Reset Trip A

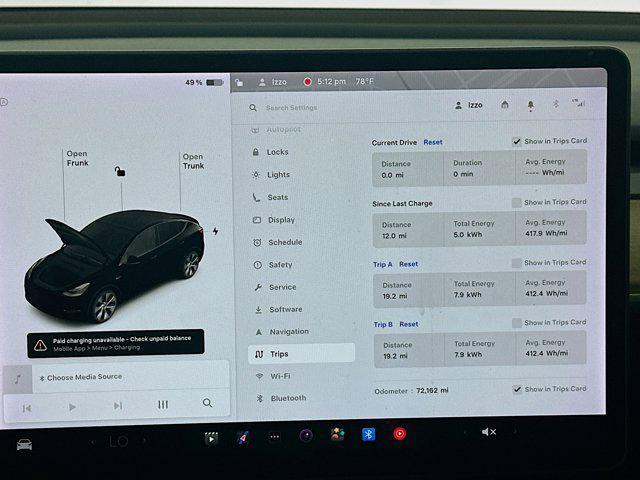[x=408, y=264]
